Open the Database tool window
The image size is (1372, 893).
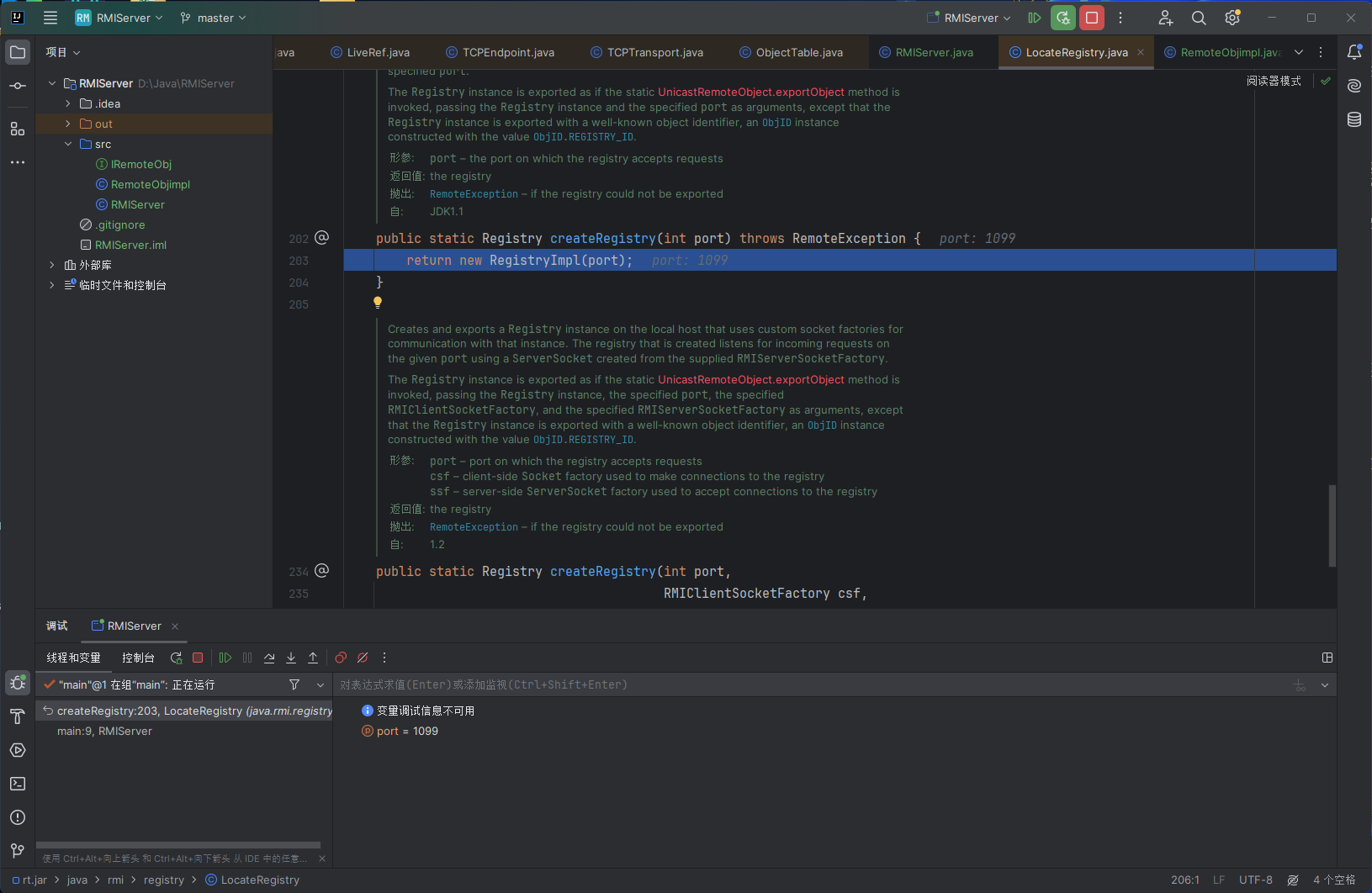[x=1354, y=119]
